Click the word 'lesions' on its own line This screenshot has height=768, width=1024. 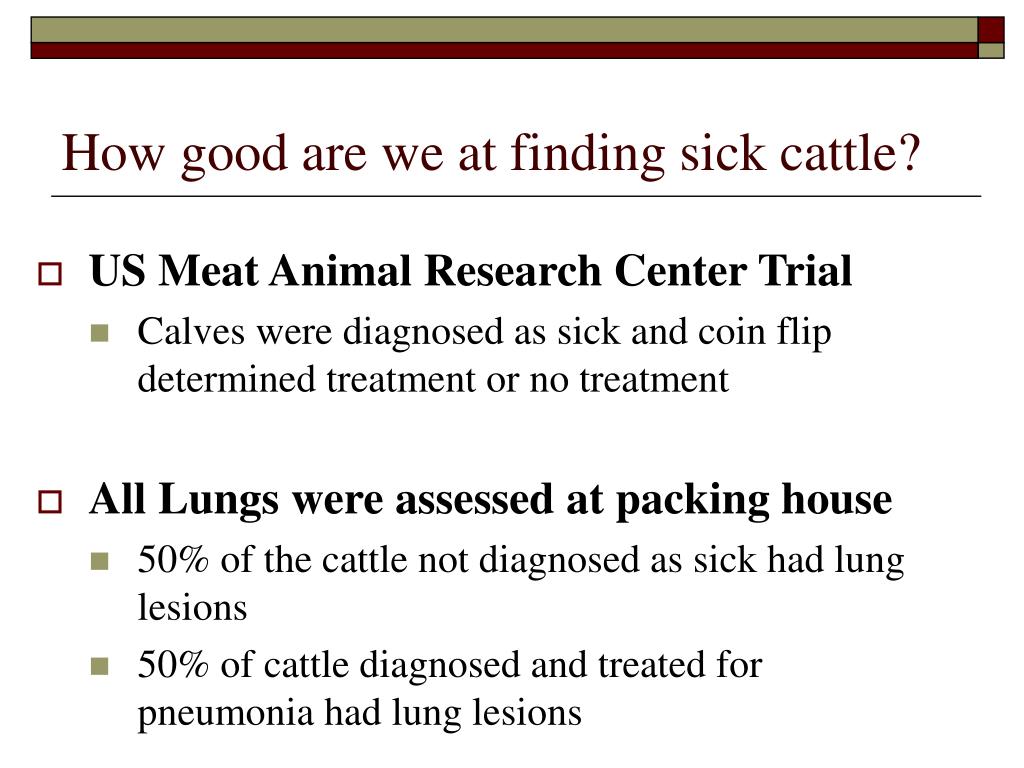192,608
